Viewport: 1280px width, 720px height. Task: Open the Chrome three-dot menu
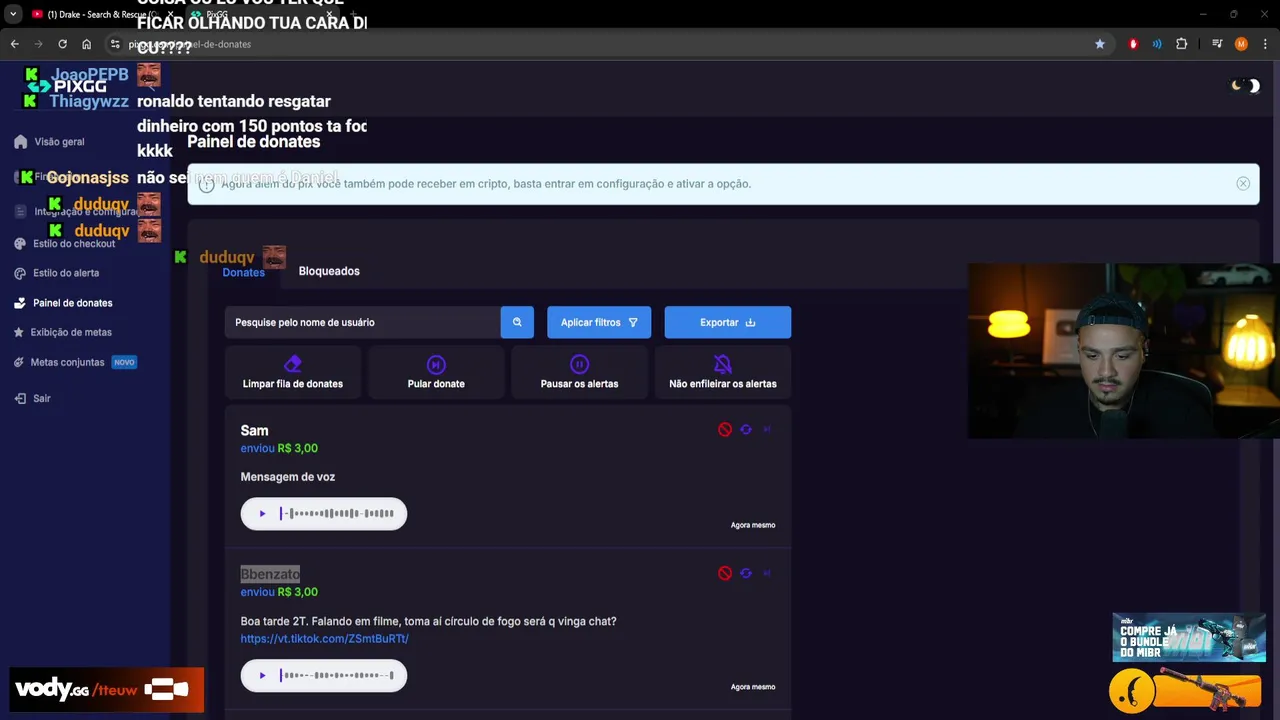click(1265, 44)
